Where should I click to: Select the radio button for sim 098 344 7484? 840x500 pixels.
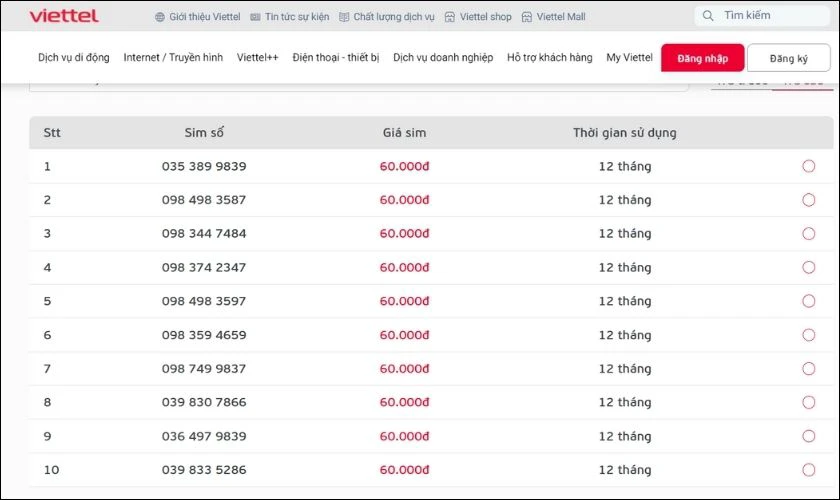(x=808, y=234)
